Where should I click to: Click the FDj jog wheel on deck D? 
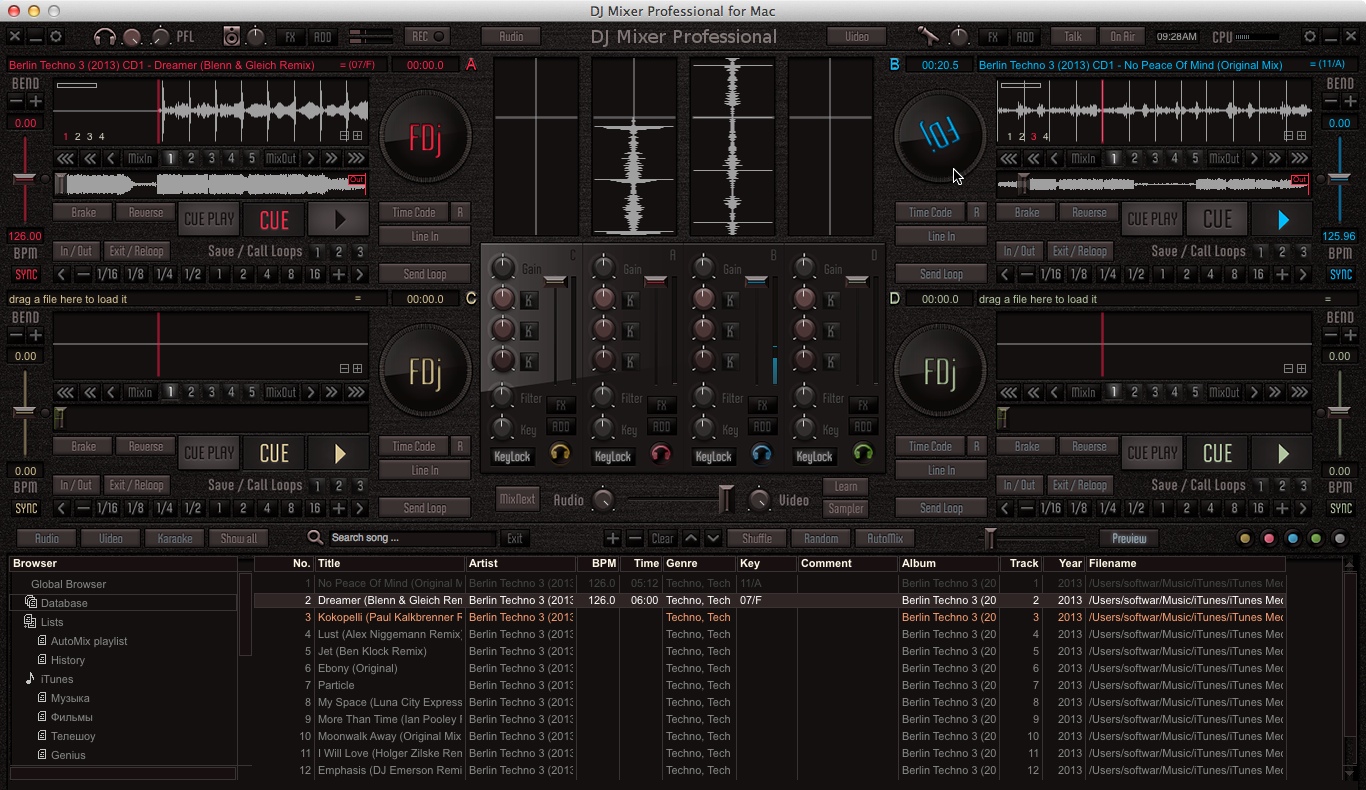pos(940,372)
